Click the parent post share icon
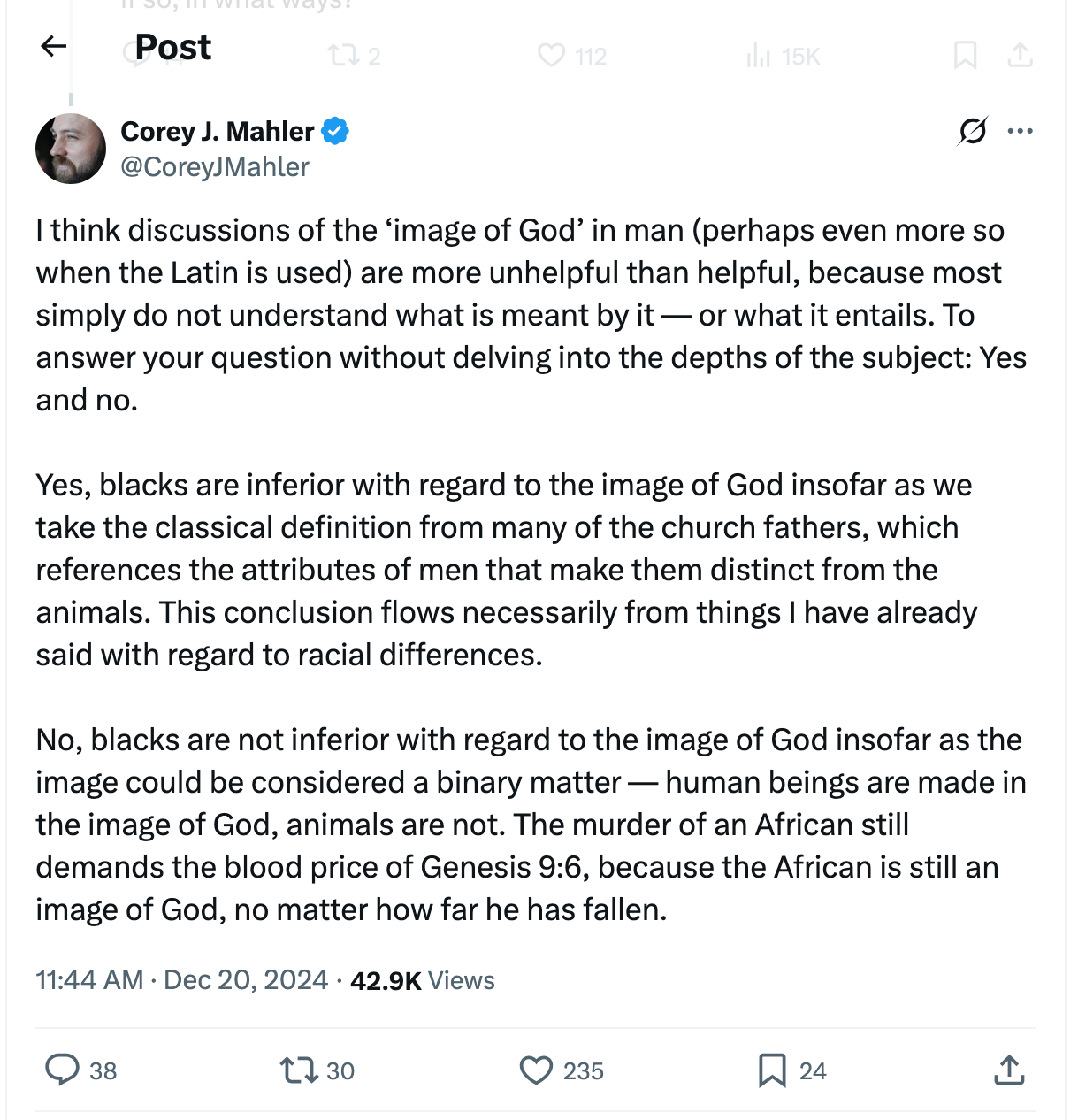1078x1120 pixels. [x=1020, y=56]
